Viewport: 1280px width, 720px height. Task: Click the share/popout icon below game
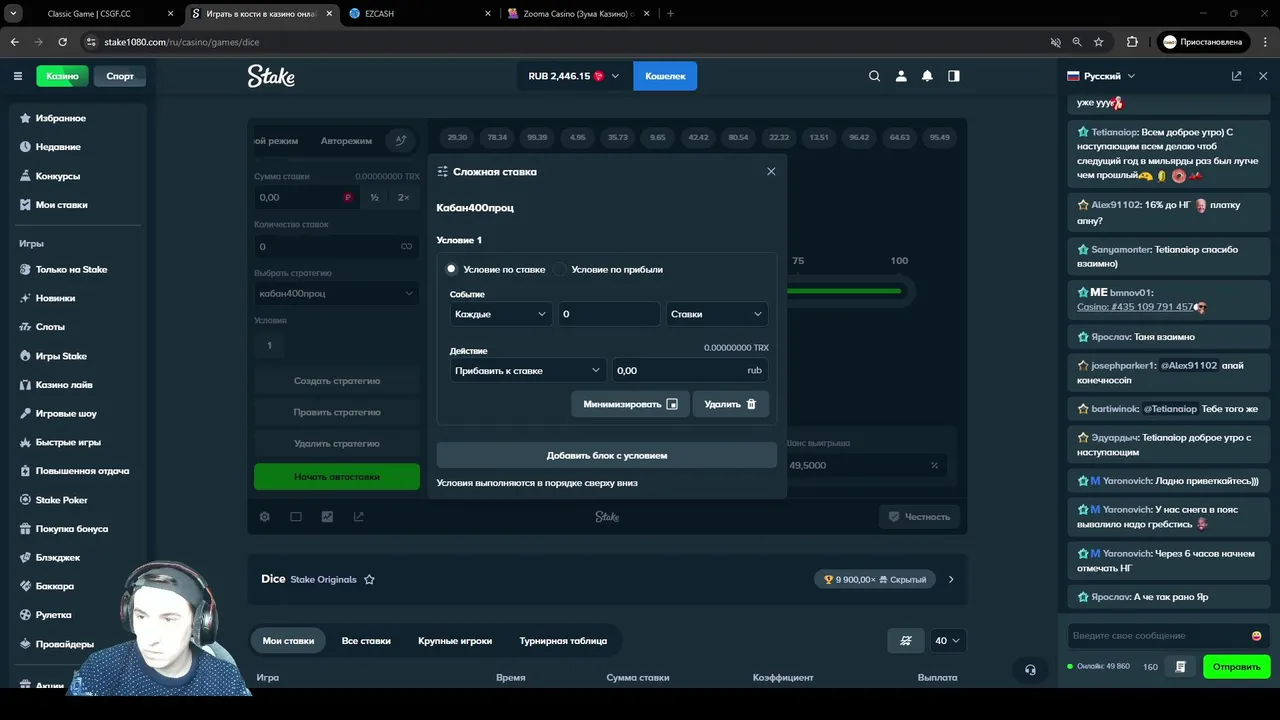click(358, 517)
